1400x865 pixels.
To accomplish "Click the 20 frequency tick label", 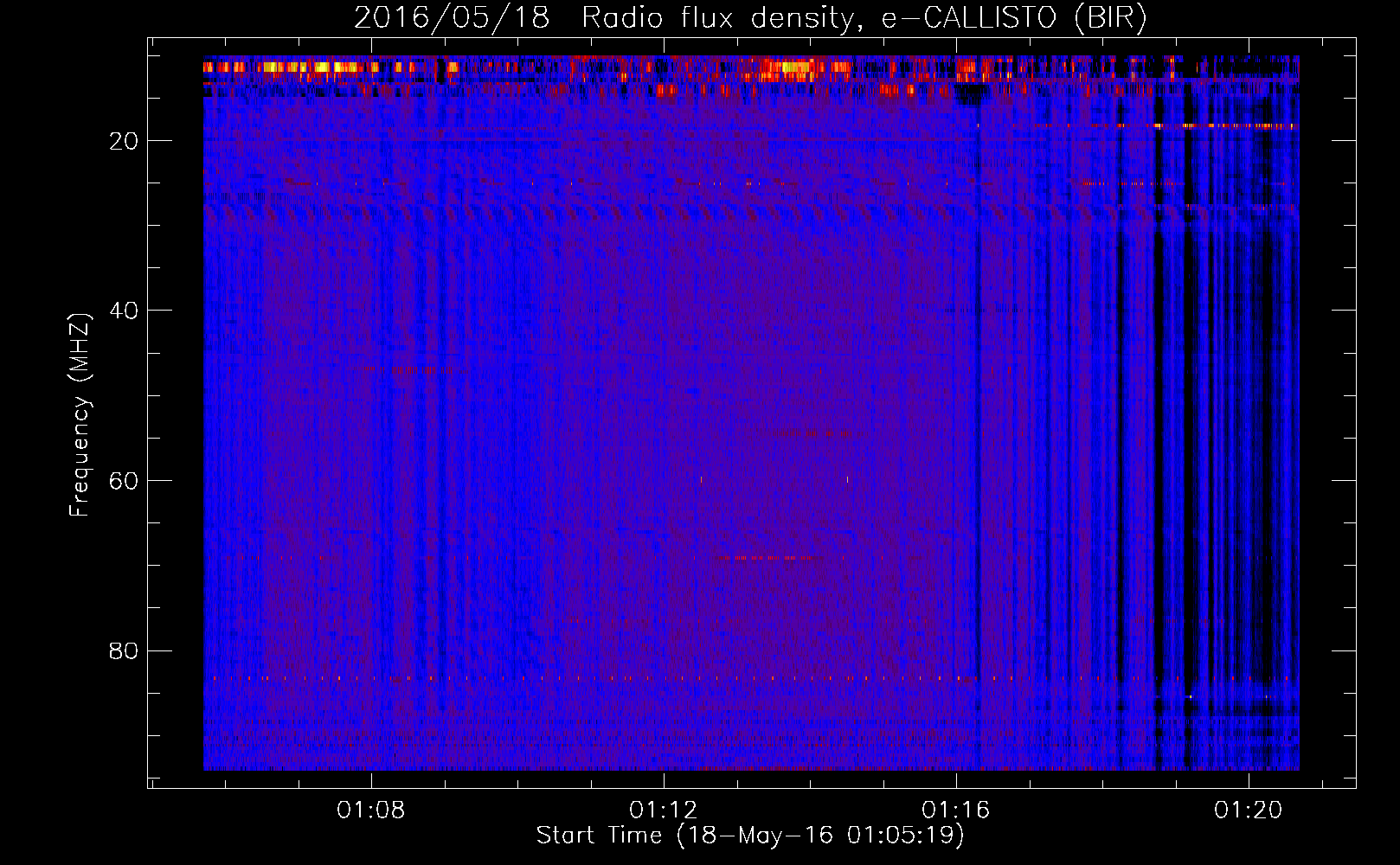I will [124, 141].
